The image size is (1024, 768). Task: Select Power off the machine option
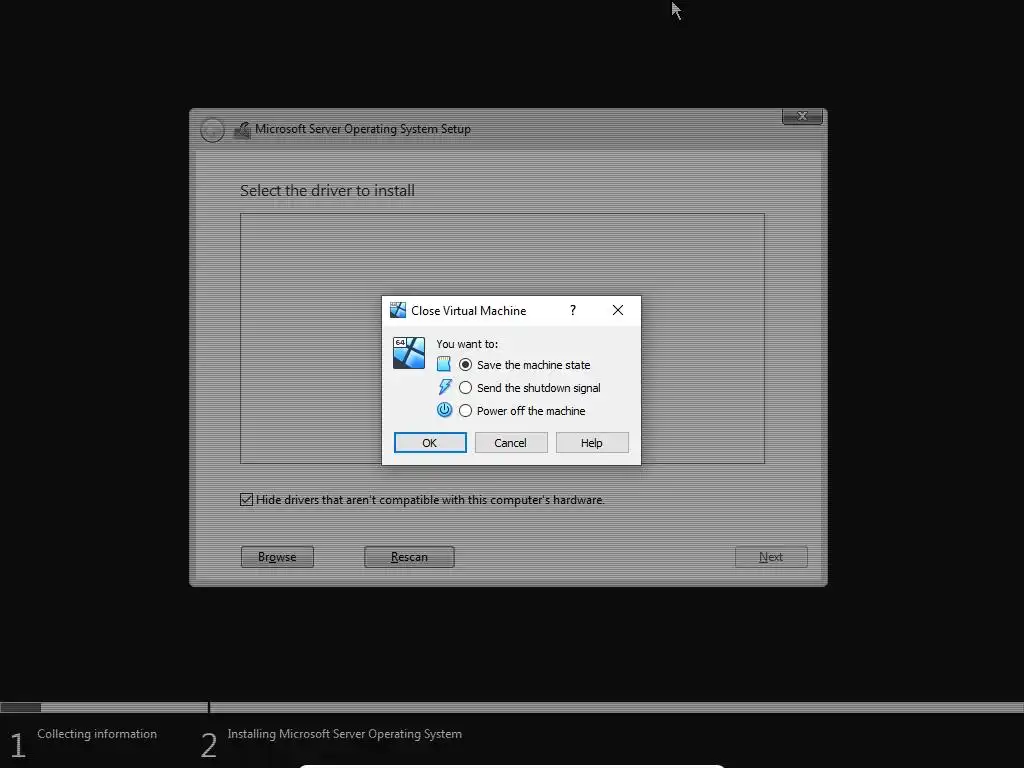tap(465, 411)
